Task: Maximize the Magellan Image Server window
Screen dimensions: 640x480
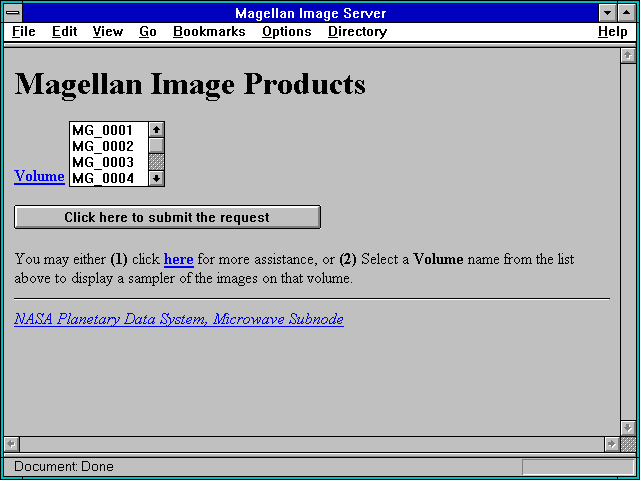Action: [x=627, y=13]
